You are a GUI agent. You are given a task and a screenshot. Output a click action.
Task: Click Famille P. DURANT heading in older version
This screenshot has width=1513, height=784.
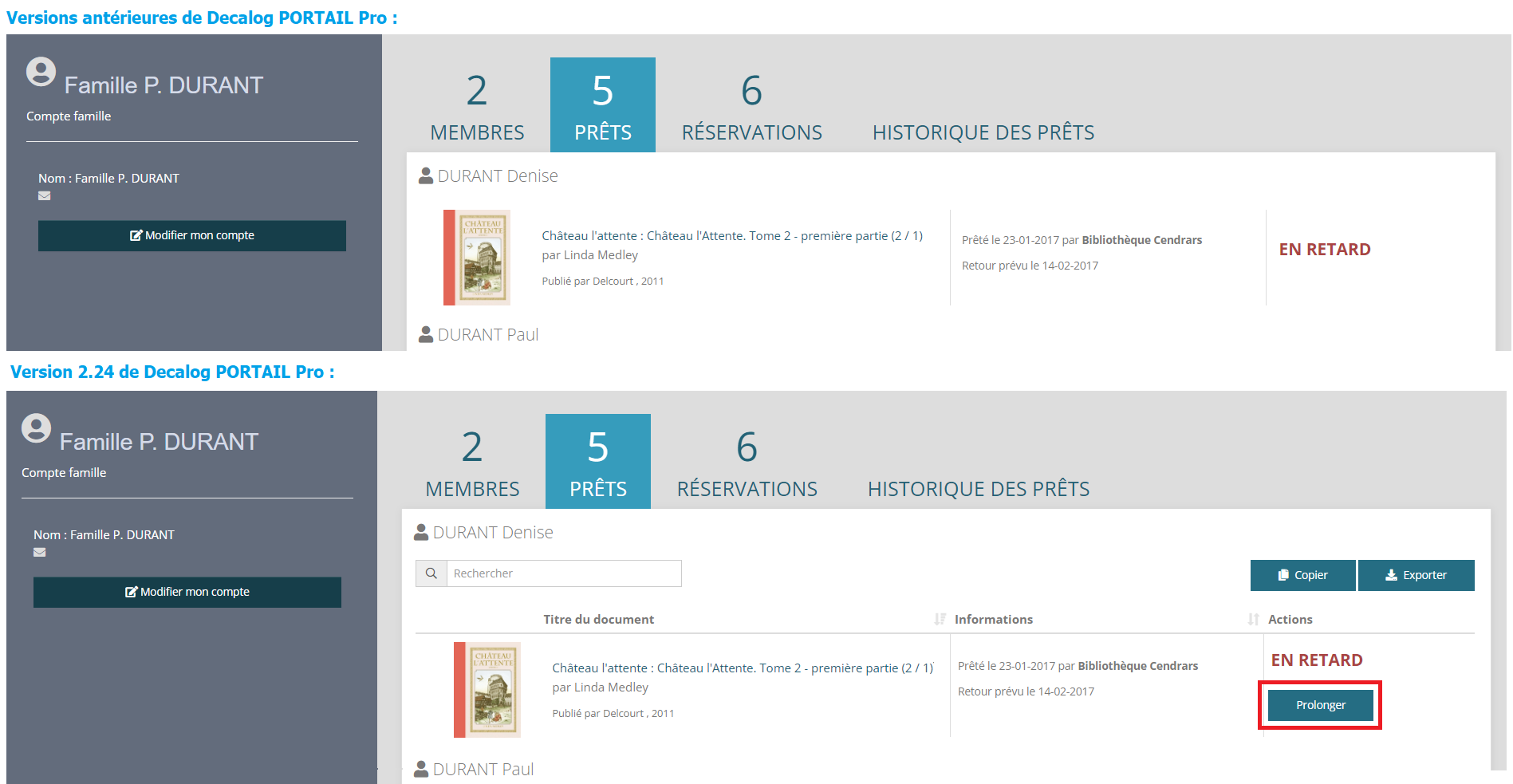(x=164, y=85)
